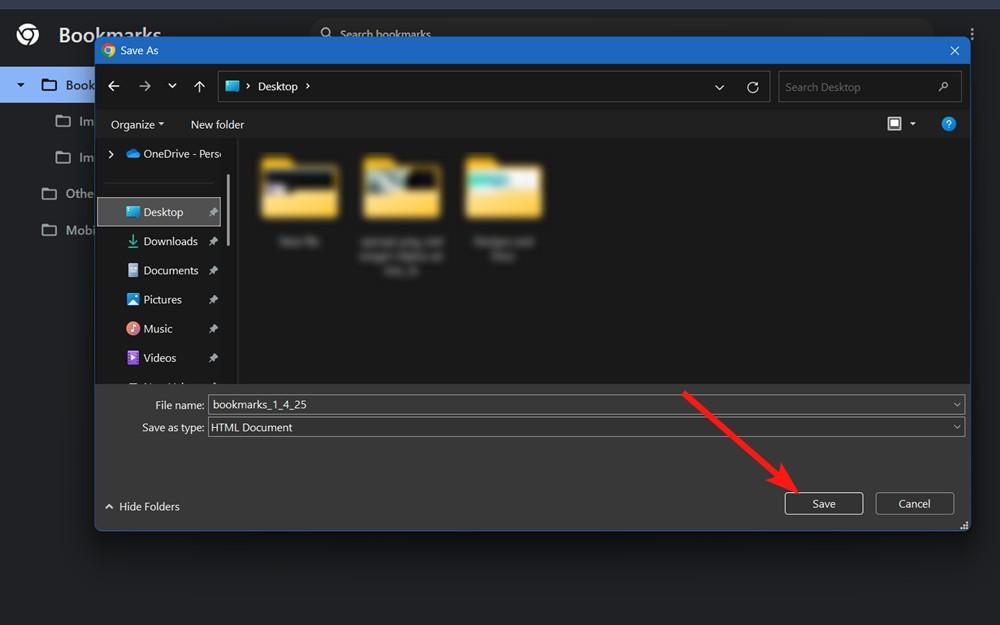Open the recent locations chevron

172,86
